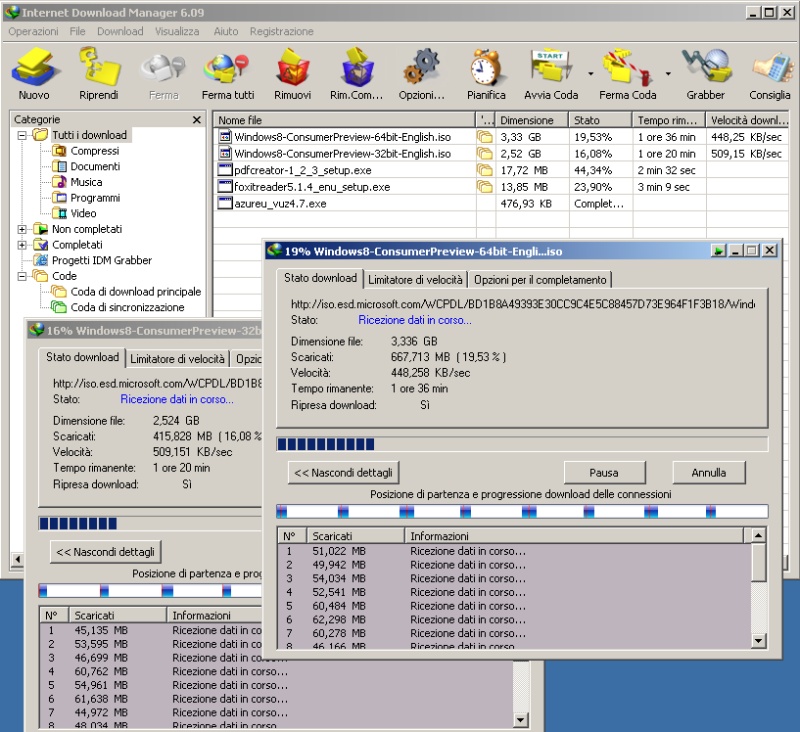
Task: Expand the Non completati tree node
Action: (x=22, y=229)
